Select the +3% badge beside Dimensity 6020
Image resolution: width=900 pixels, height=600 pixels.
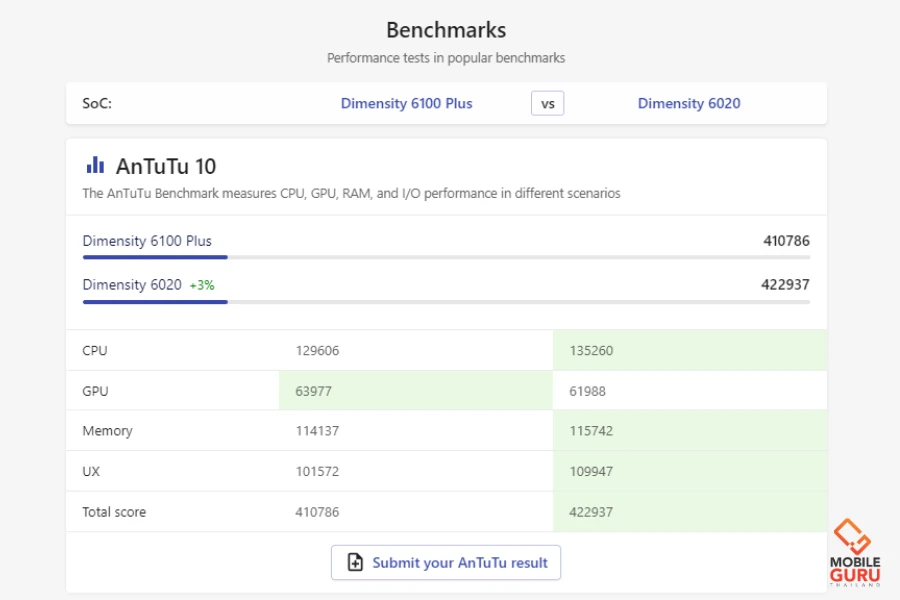202,286
